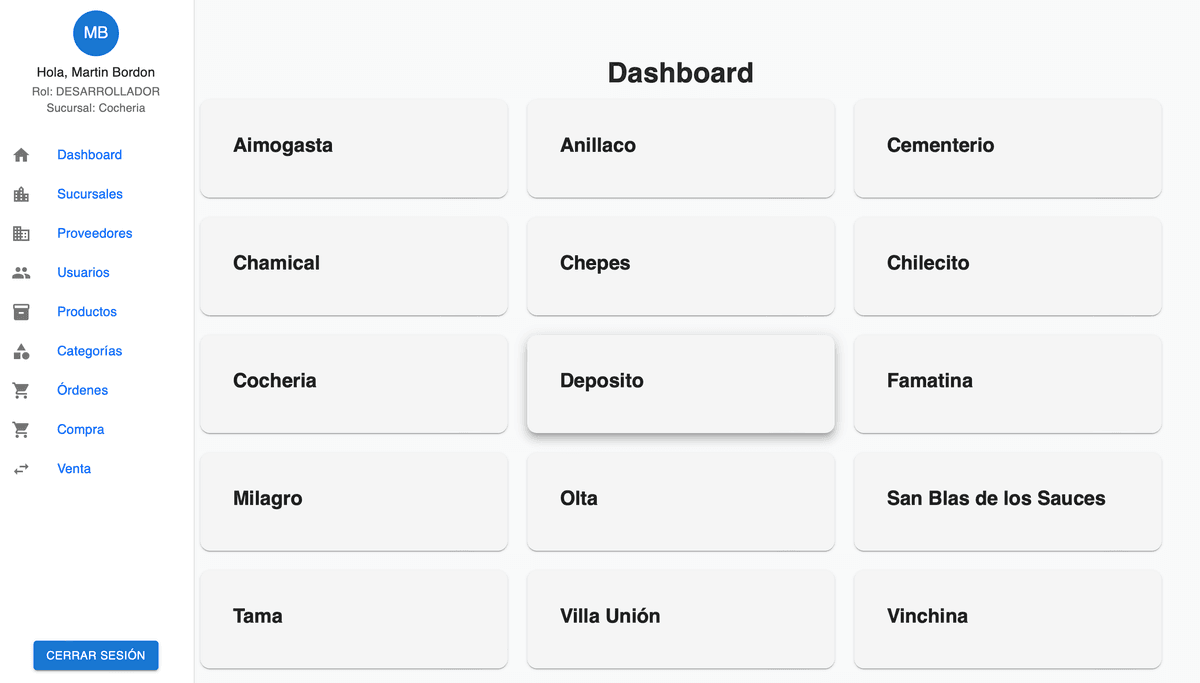Open the Sucursales menu link

pos(90,194)
